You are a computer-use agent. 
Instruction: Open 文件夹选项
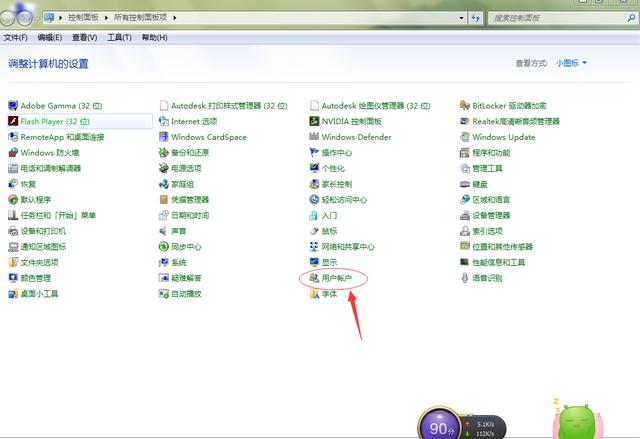tap(33, 262)
